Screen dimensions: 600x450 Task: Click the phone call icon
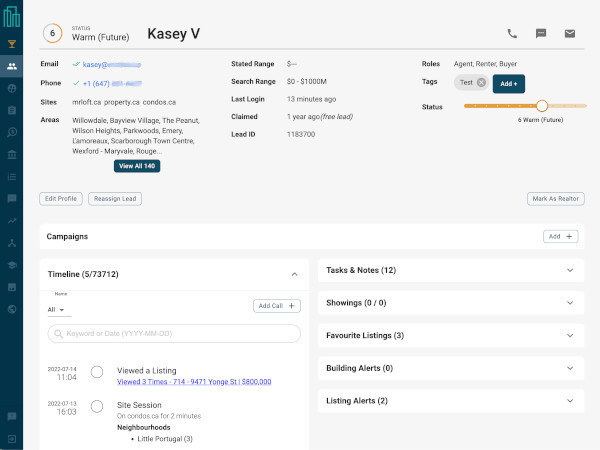pyautogui.click(x=512, y=33)
